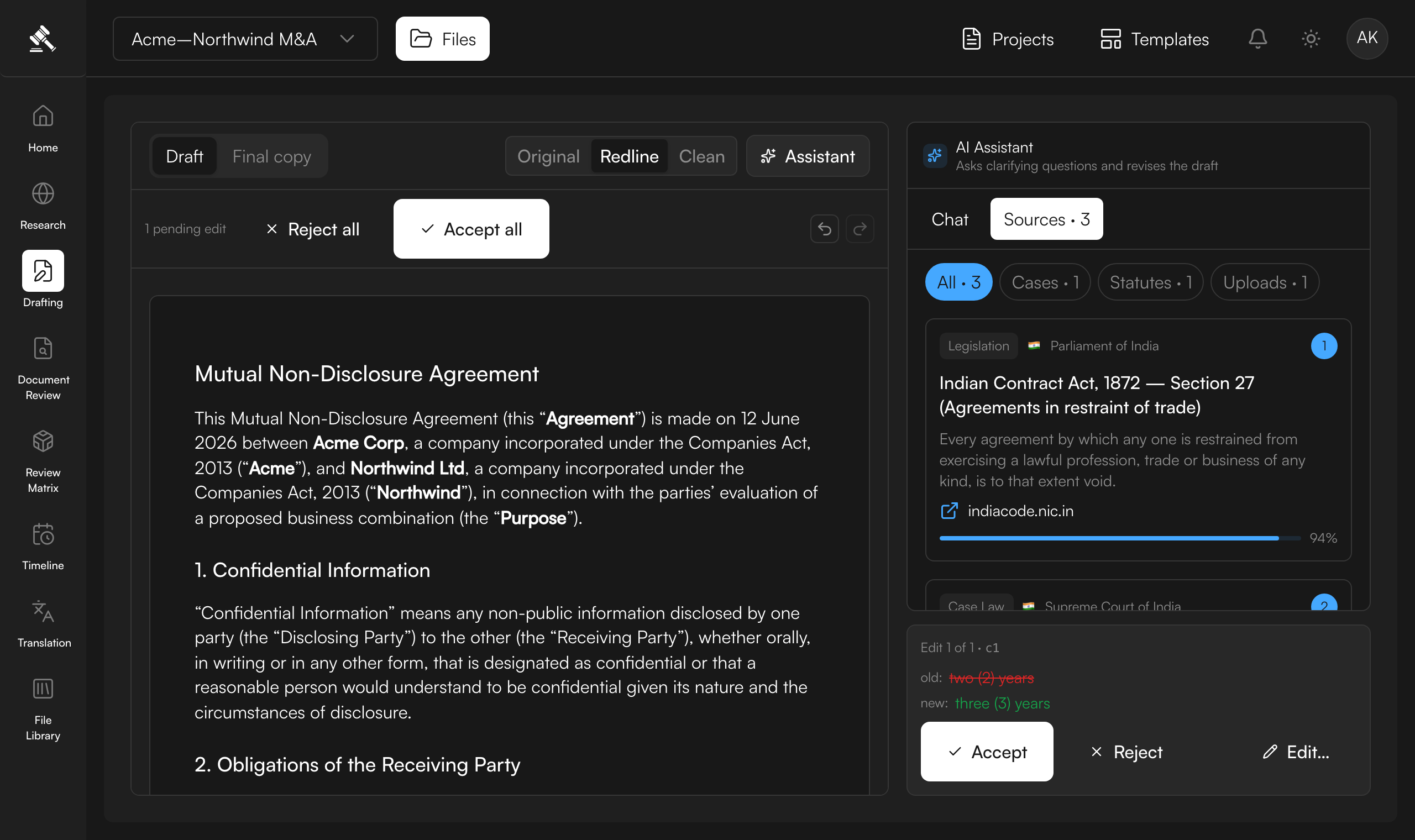Click the Legislation tag
The width and height of the screenshot is (1415, 840).
pos(978,347)
